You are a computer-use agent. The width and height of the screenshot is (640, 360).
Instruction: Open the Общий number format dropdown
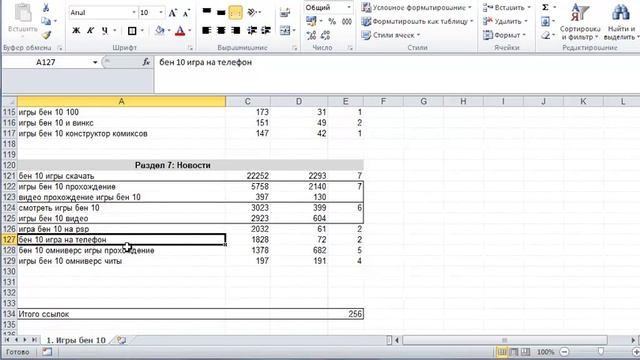(349, 7)
